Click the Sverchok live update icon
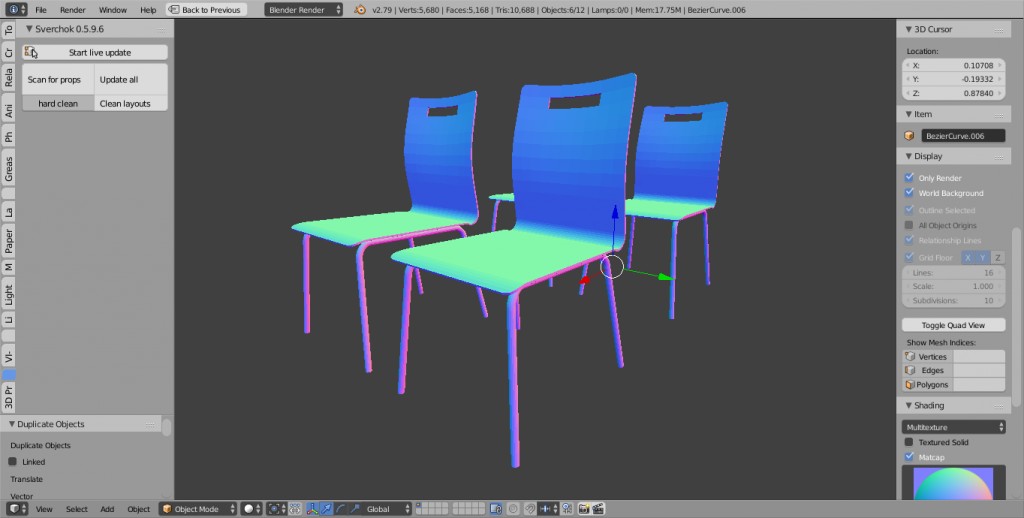The image size is (1024, 518). coord(31,52)
